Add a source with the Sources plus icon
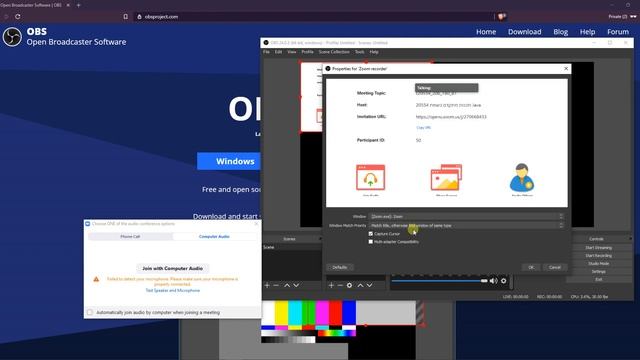This screenshot has height=360, width=640. (331, 285)
